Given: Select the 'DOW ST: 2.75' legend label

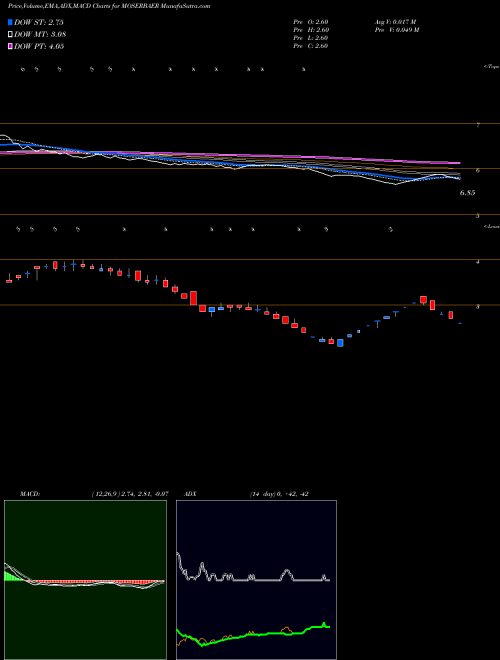Looking at the screenshot, I should click(x=39, y=22).
